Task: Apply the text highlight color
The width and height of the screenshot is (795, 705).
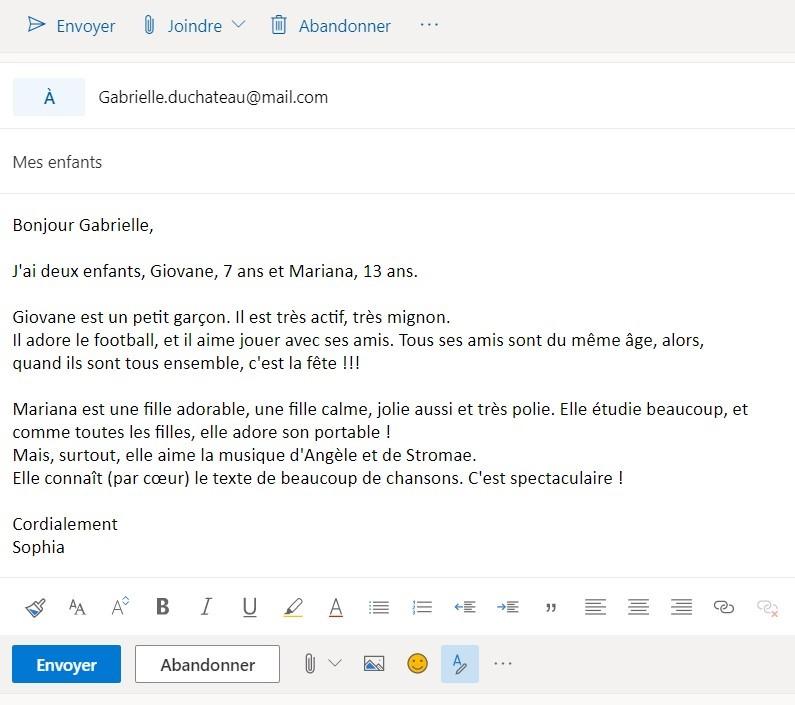Action: coord(293,607)
